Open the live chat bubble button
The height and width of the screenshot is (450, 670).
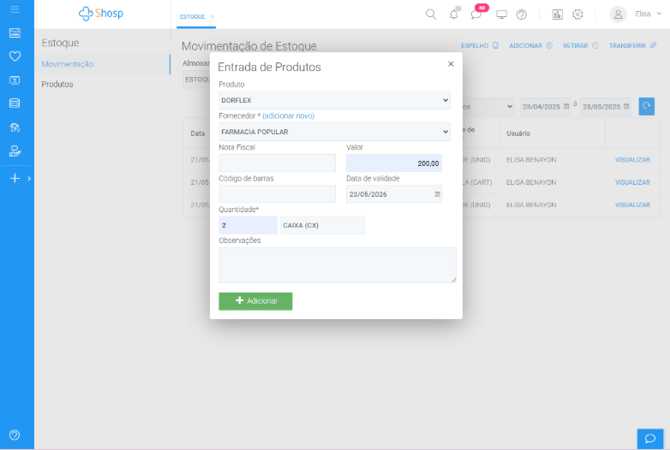click(x=650, y=438)
